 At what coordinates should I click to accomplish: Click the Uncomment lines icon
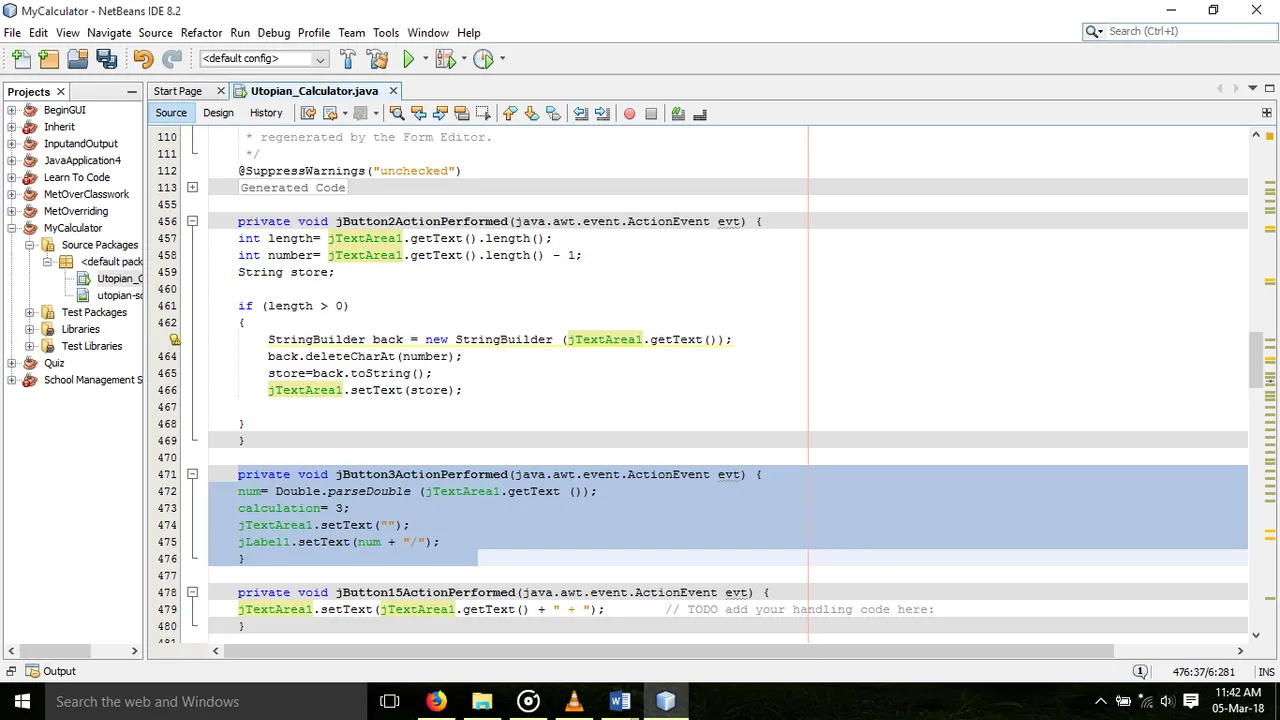pyautogui.click(x=700, y=113)
